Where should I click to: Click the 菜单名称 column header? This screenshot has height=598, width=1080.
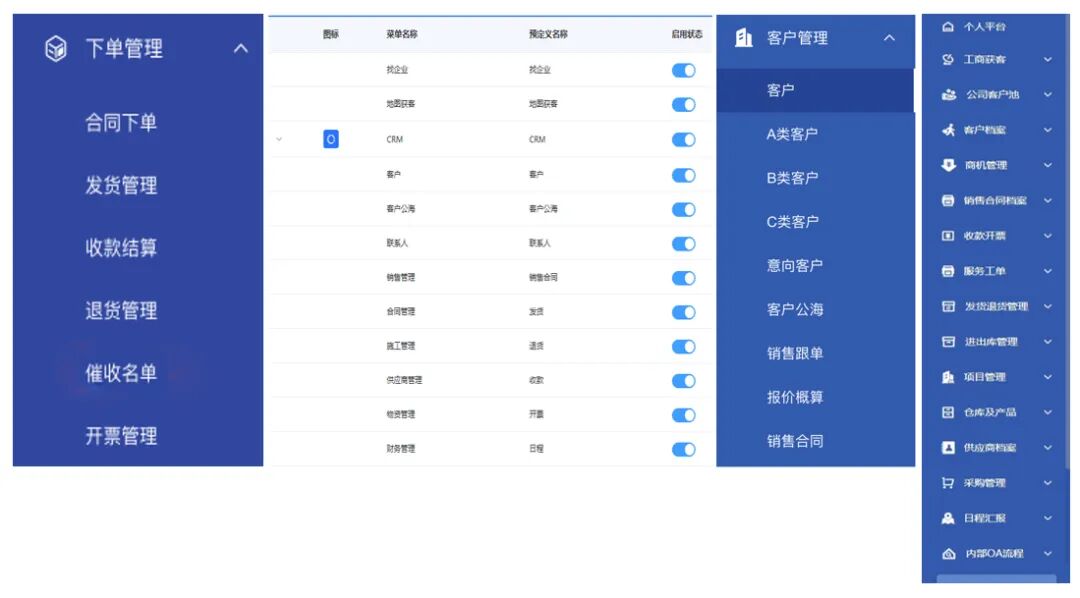(x=402, y=34)
